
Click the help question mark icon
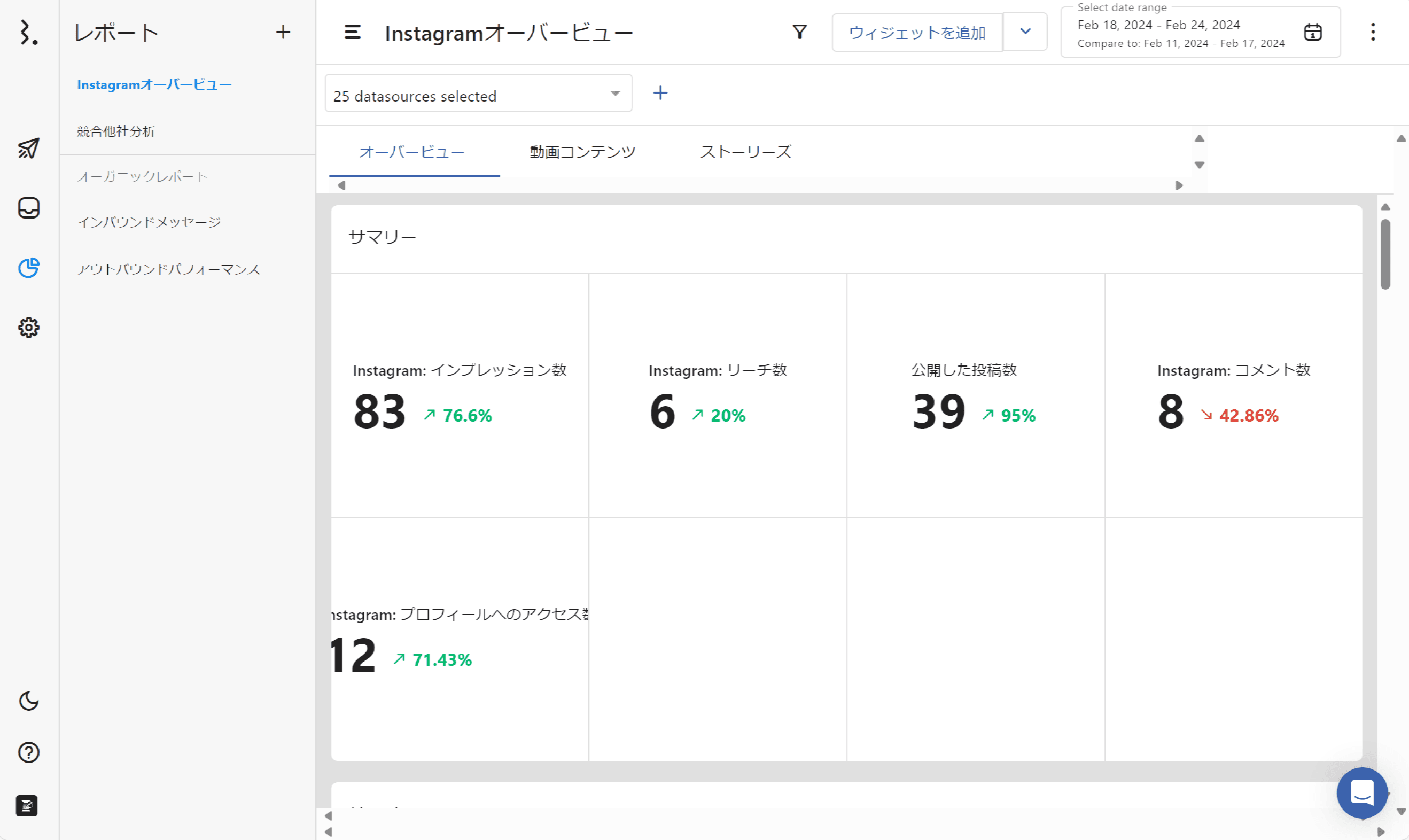tap(28, 752)
